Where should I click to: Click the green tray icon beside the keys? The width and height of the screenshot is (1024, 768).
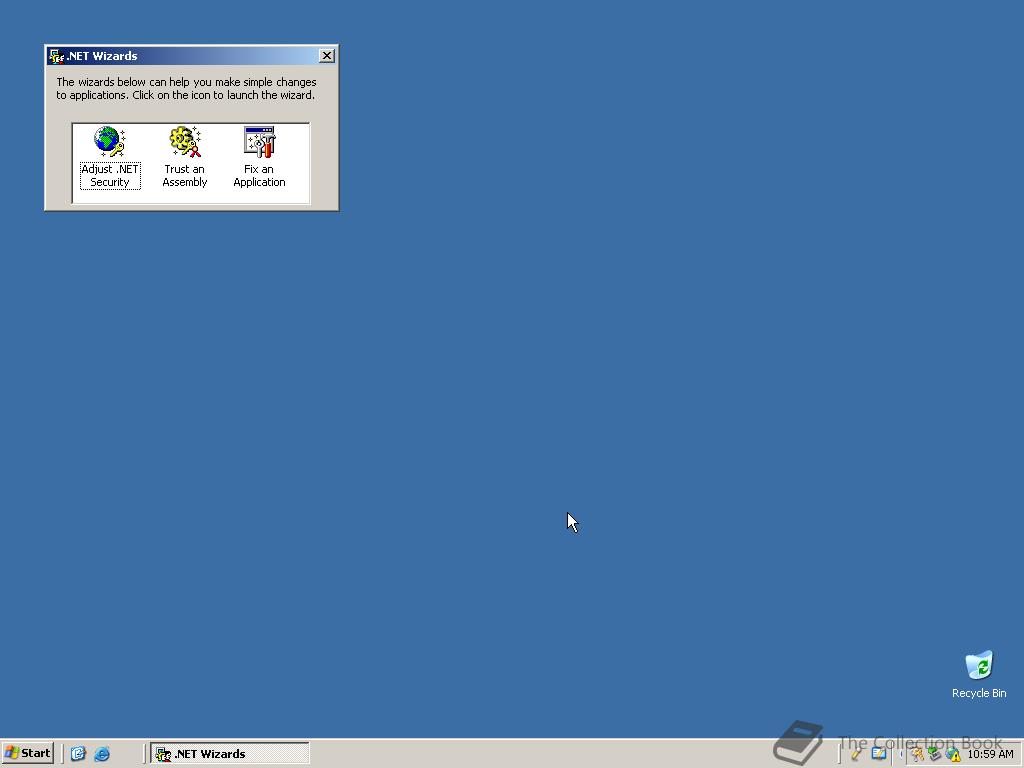[x=935, y=754]
